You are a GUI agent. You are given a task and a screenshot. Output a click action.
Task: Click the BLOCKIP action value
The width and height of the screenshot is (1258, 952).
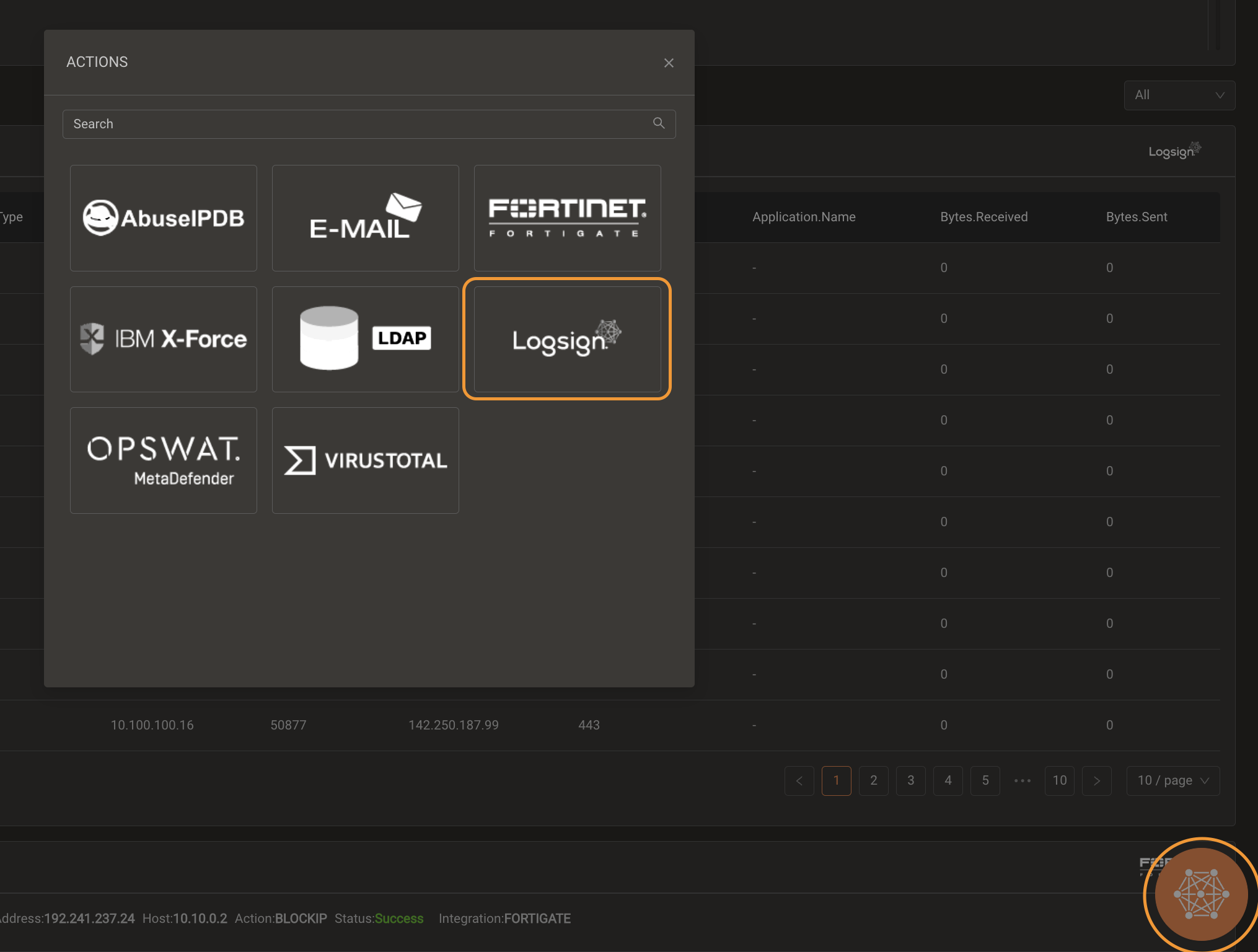pyautogui.click(x=301, y=919)
